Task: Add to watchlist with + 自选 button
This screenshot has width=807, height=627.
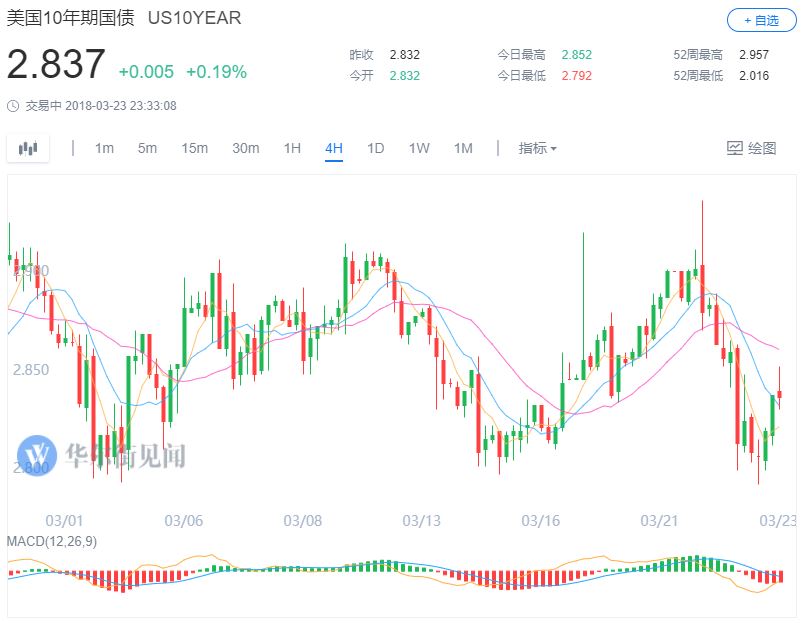Action: pos(761,21)
